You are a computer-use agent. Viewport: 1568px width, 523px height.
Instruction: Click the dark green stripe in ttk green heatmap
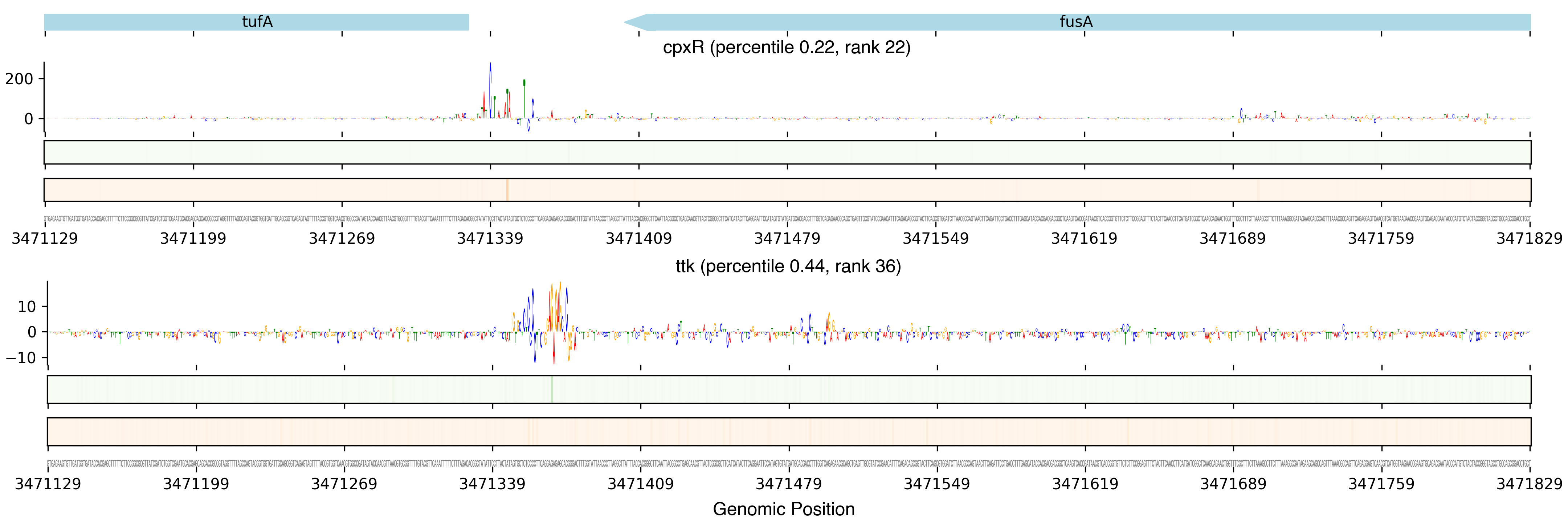pos(551,390)
